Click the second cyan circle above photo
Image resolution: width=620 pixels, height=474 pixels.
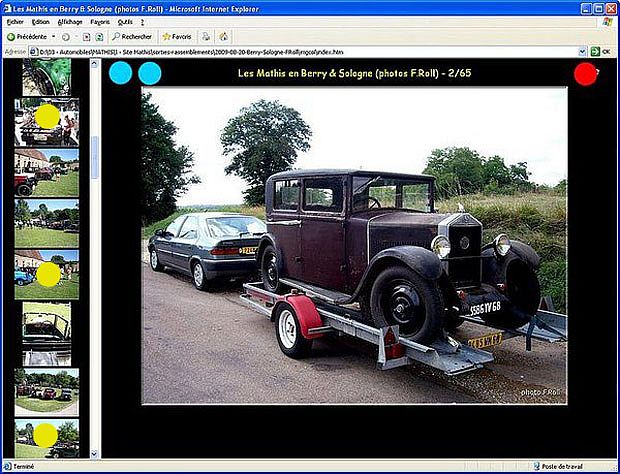(x=150, y=73)
